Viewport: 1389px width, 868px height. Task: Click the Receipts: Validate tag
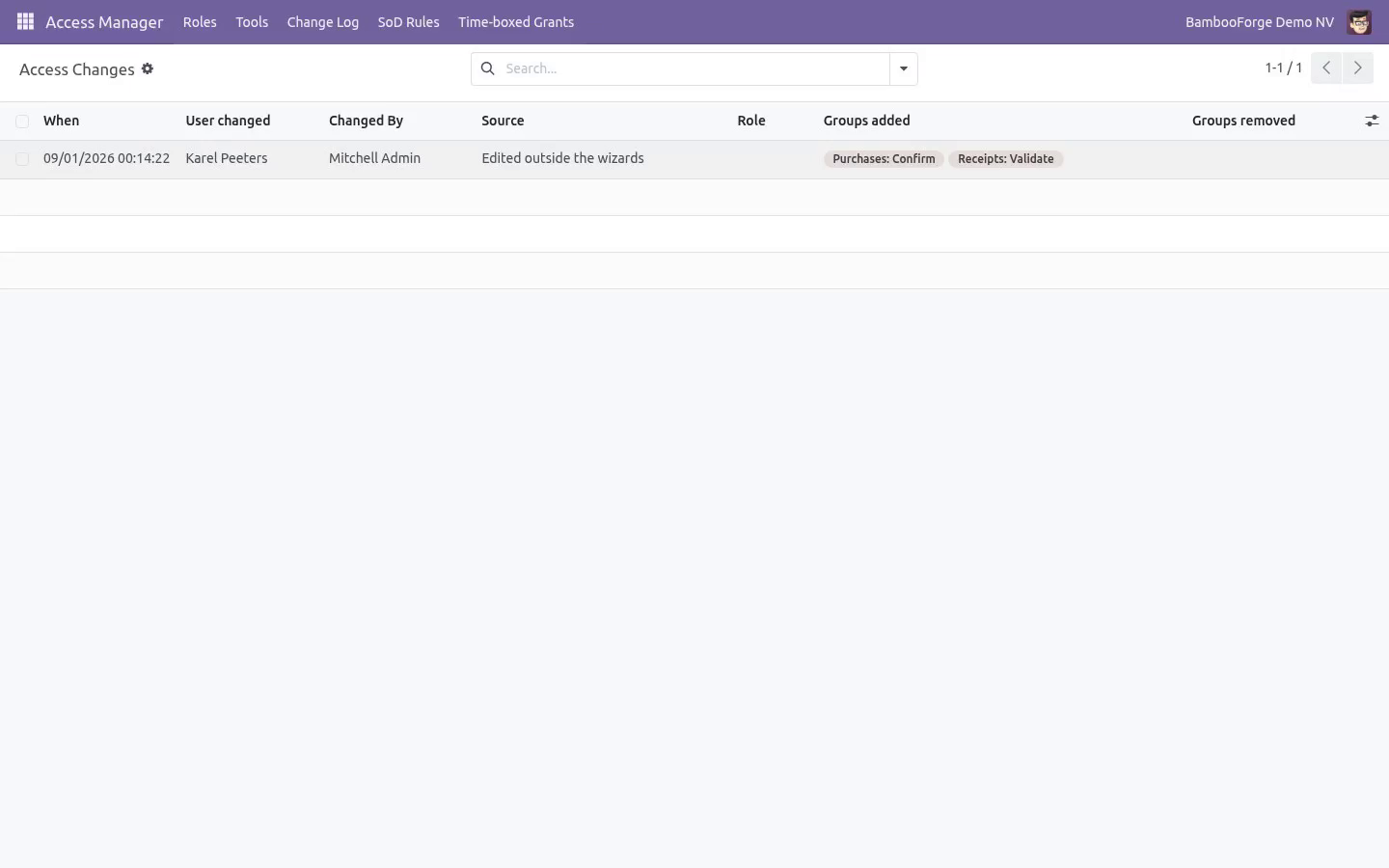[1006, 159]
